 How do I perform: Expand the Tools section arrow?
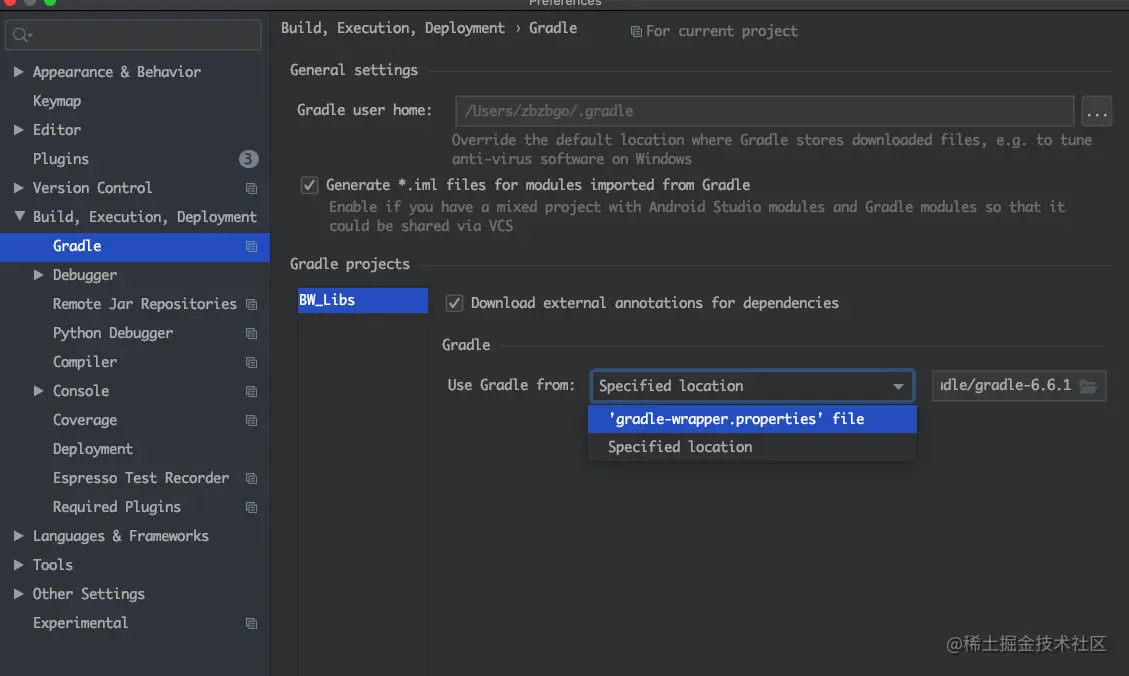coord(19,564)
